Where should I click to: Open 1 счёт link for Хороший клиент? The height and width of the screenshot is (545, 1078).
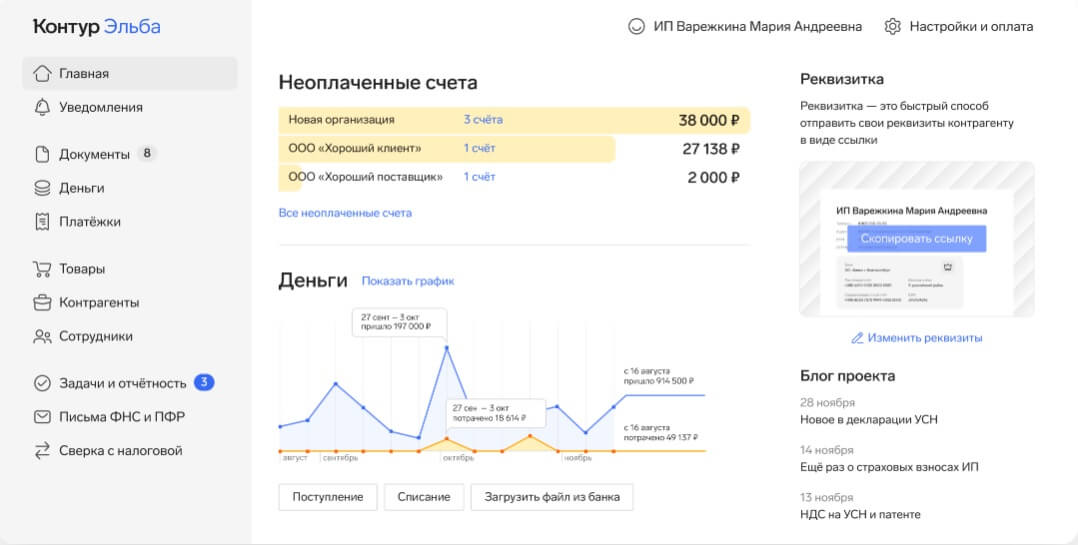tap(479, 148)
